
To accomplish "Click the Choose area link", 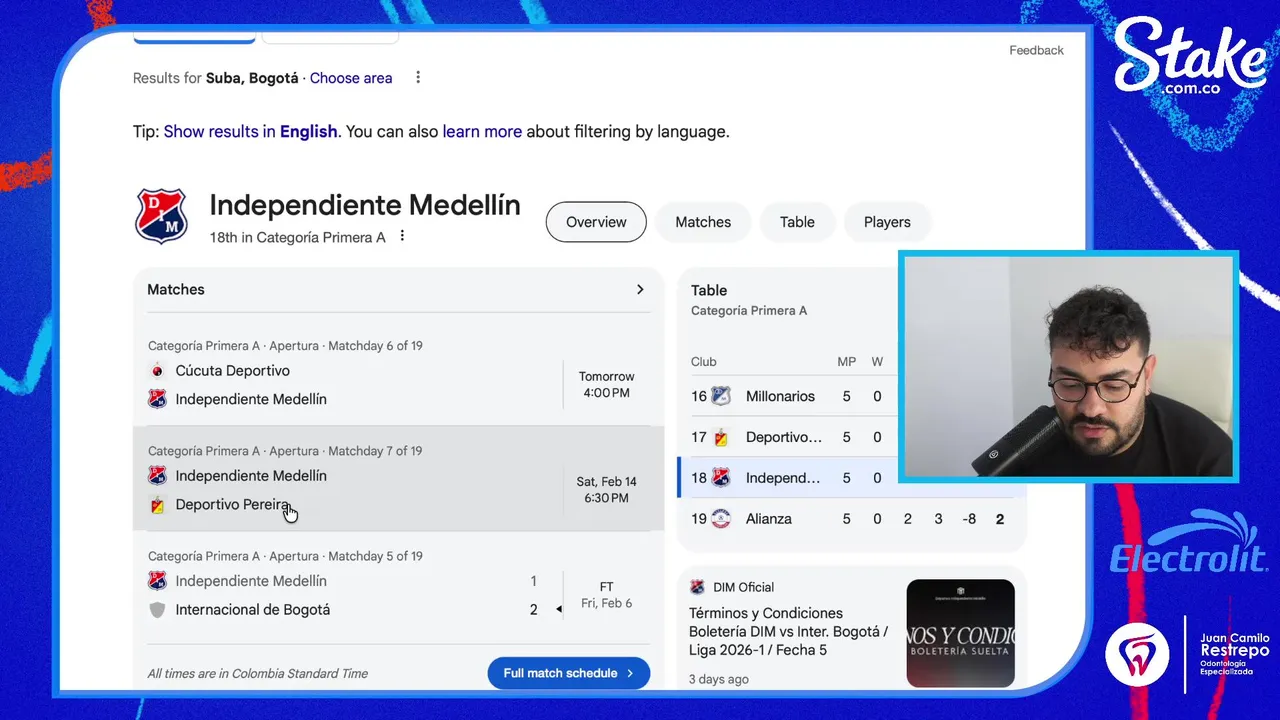I will pyautogui.click(x=351, y=78).
